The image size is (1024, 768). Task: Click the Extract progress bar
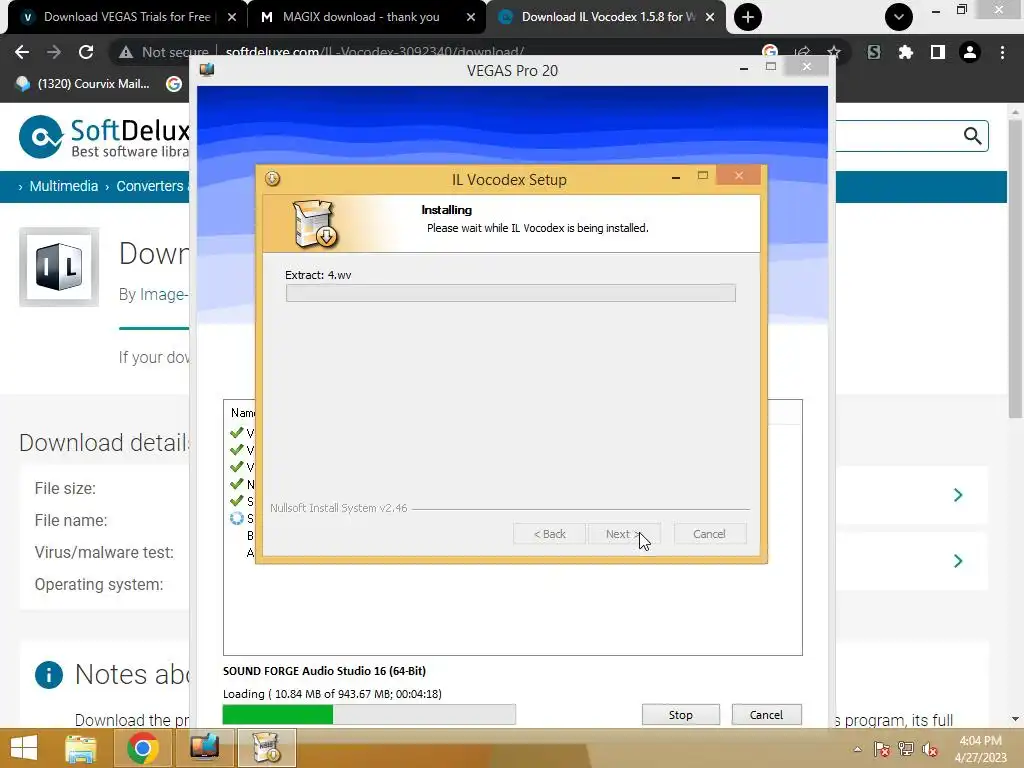click(511, 293)
